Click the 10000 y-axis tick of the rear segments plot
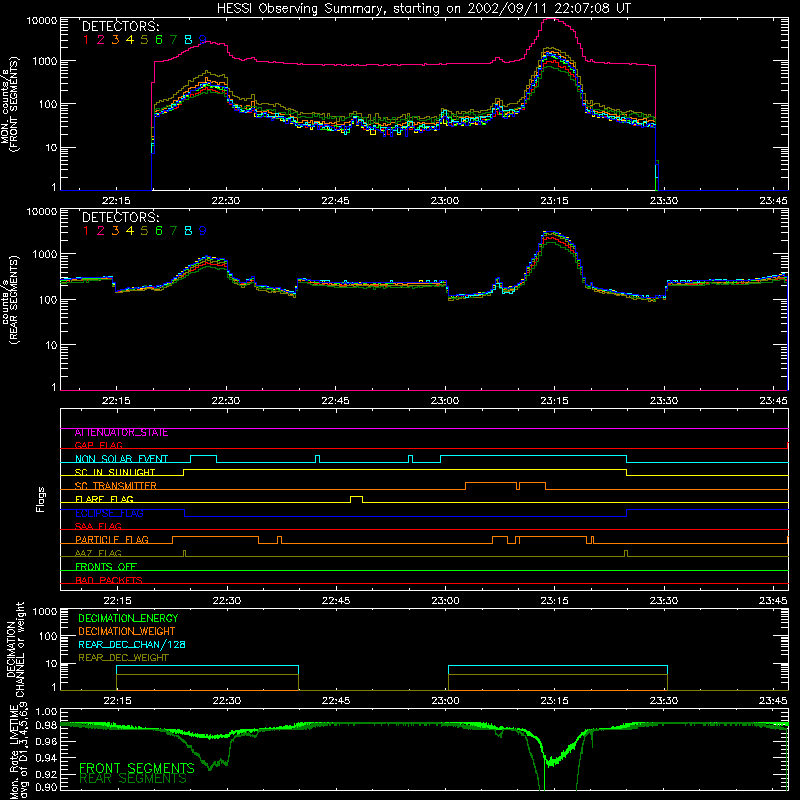Viewport: 800px width, 800px height. click(x=42, y=211)
